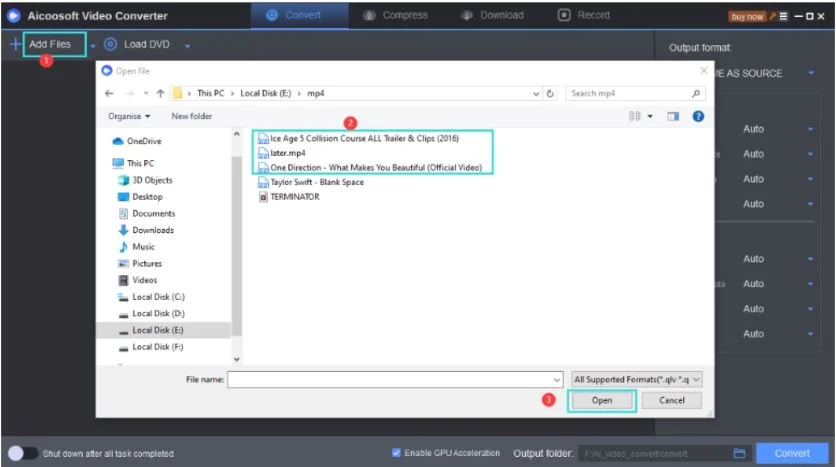The image size is (836, 467).
Task: Open the All Supported Formats filter dropdown
Action: click(x=638, y=379)
